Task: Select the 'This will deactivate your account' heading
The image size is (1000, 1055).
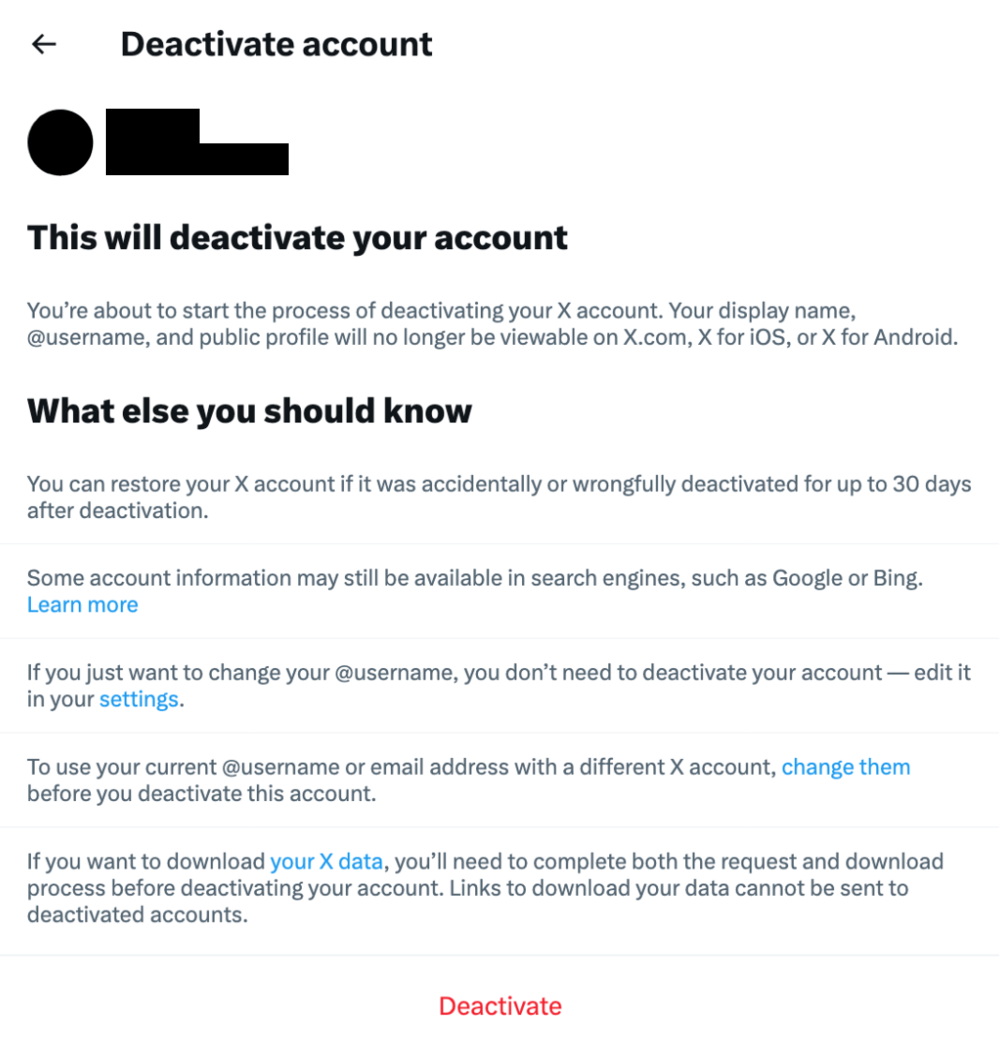Action: tap(297, 238)
